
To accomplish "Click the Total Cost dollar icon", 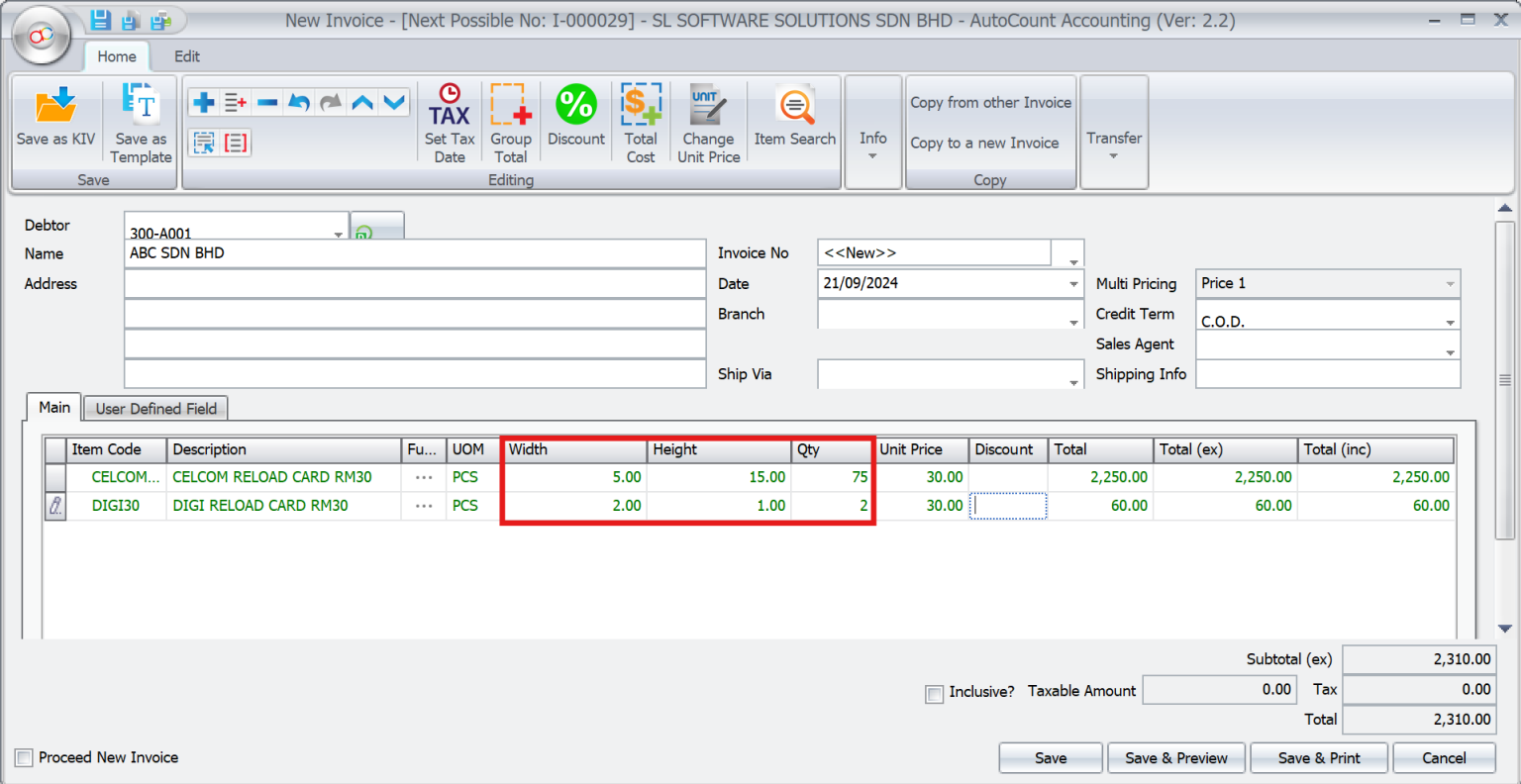I will tap(641, 105).
